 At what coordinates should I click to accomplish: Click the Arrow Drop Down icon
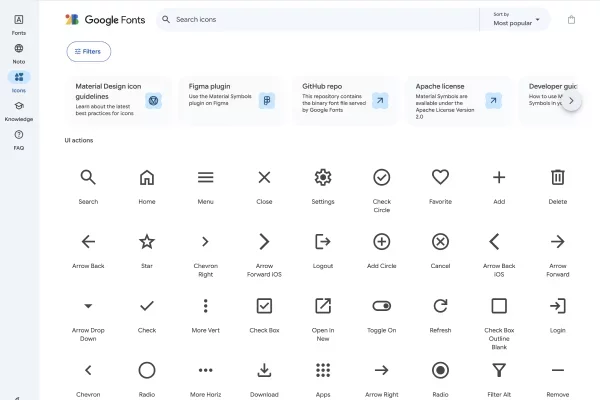click(88, 306)
